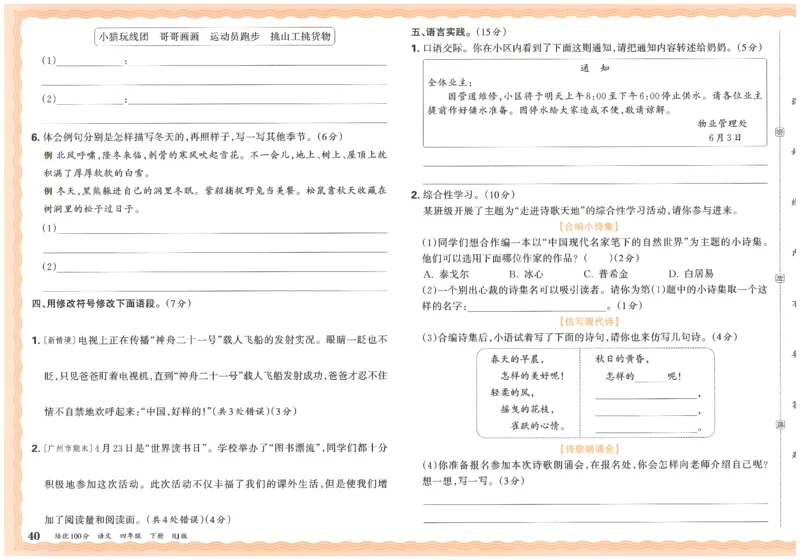Click the notice date "6月3日"
Image resolution: width=800 pixels, height=560 pixels.
(724, 138)
